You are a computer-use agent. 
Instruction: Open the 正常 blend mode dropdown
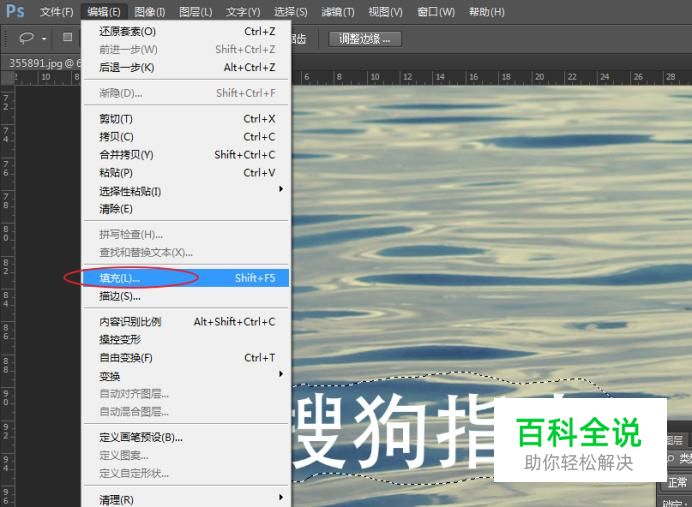pos(677,482)
